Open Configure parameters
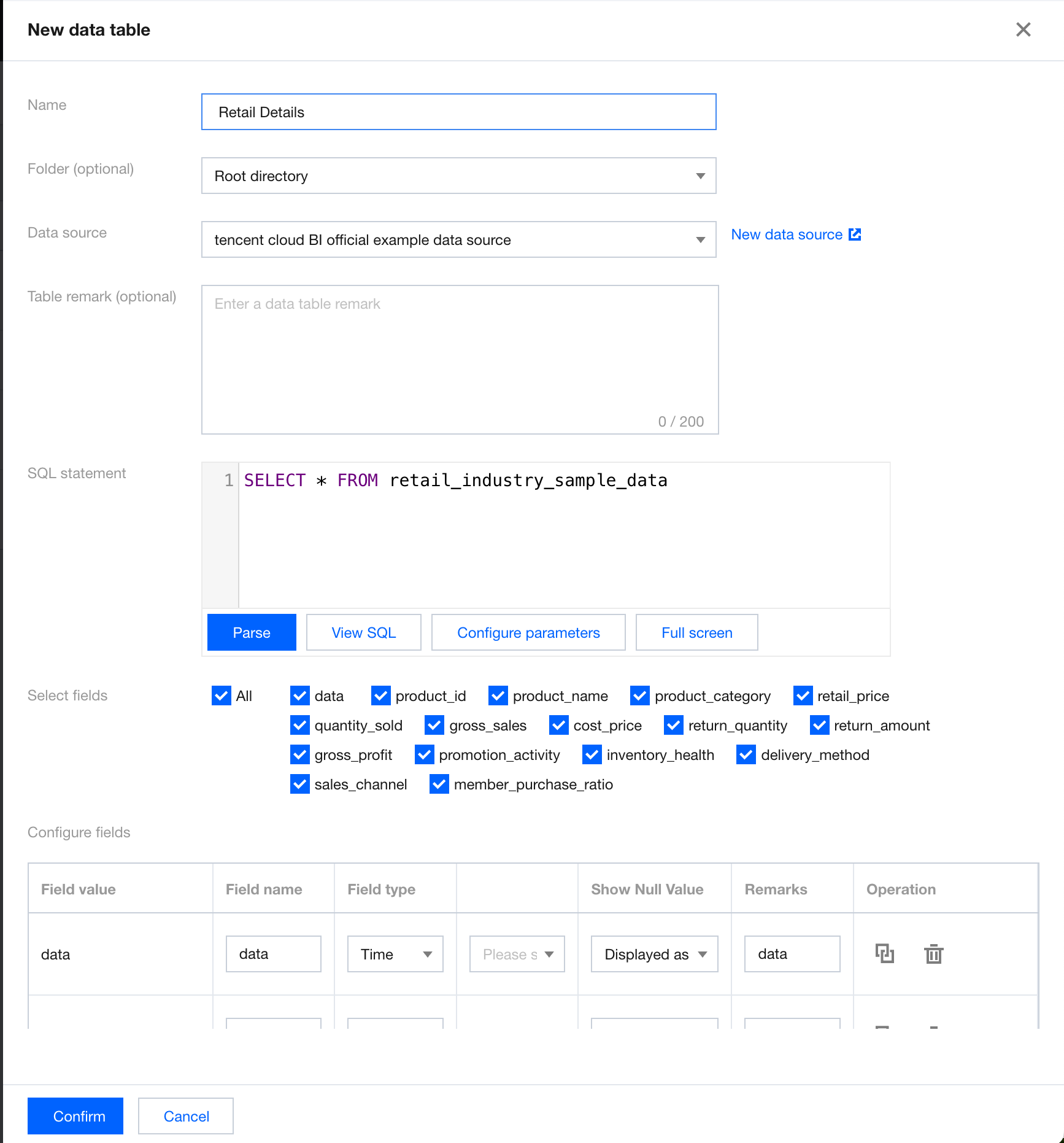Image resolution: width=1064 pixels, height=1143 pixels. click(528, 632)
